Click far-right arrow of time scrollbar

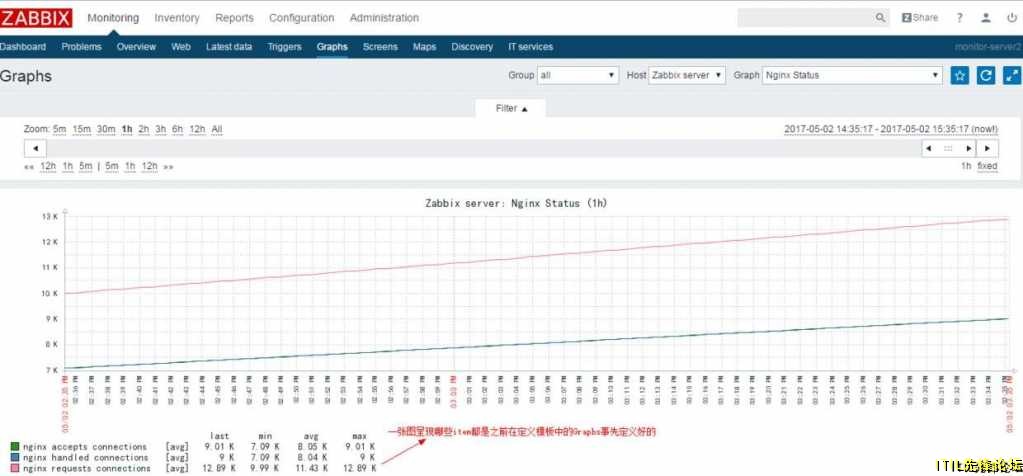tap(988, 149)
